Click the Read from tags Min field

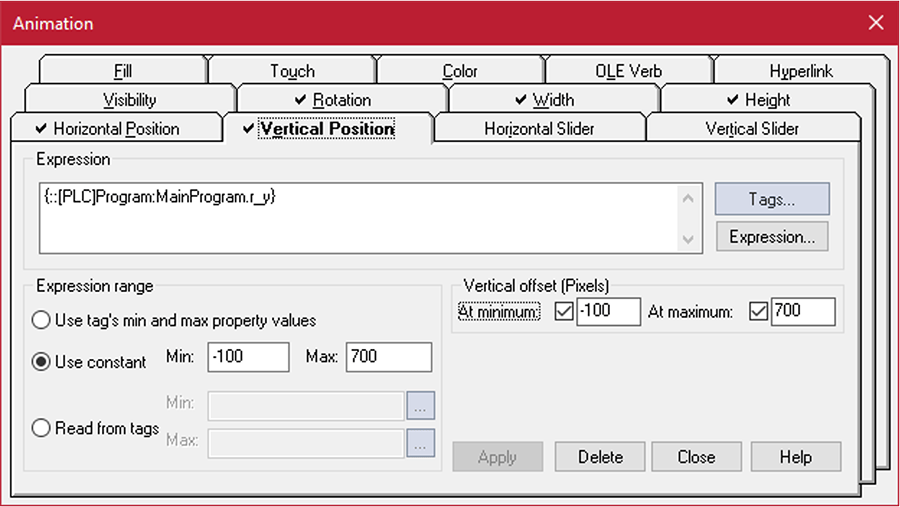pyautogui.click(x=306, y=405)
